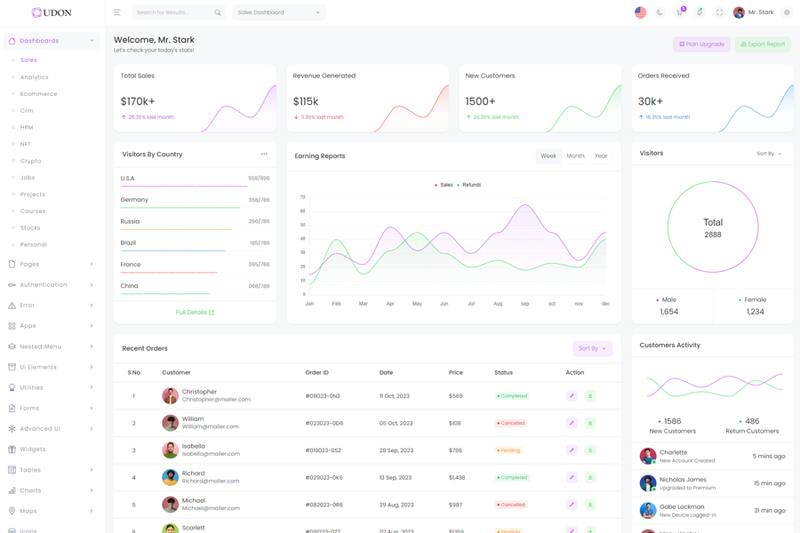Enter fullscreen mode from header
This screenshot has height=533, width=800.
point(719,13)
